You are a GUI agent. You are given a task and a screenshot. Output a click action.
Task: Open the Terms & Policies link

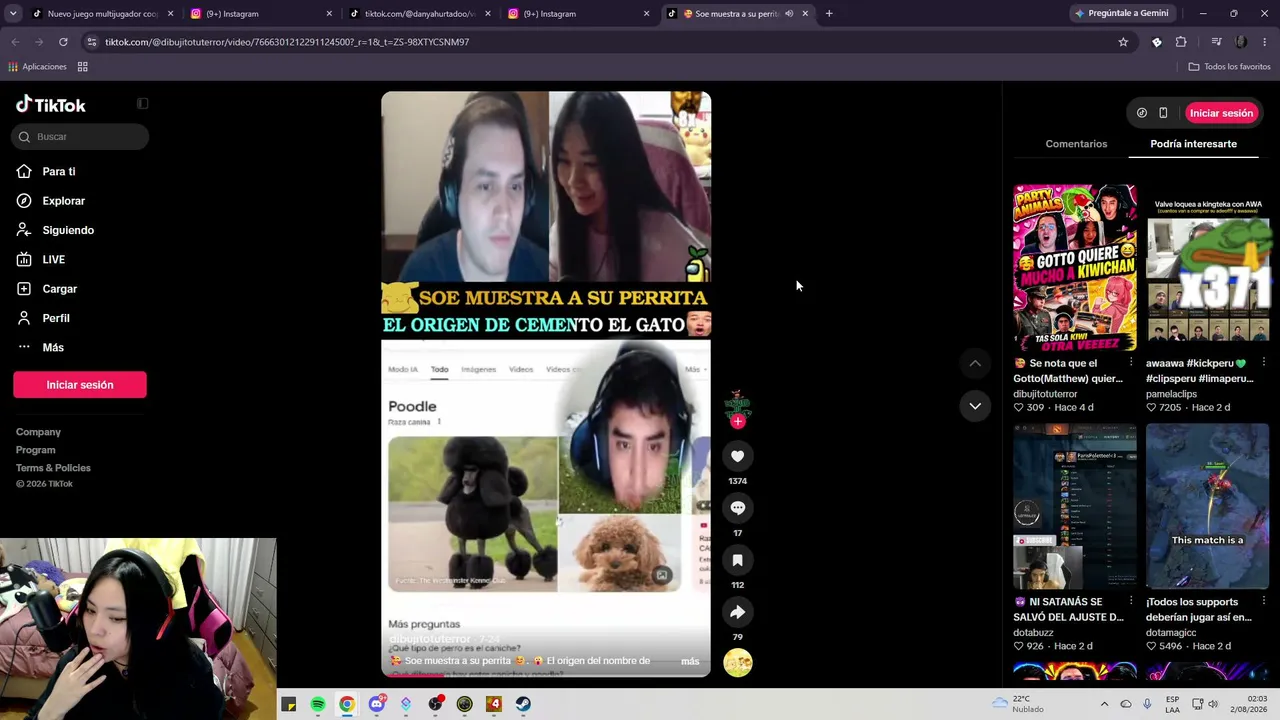(x=53, y=468)
